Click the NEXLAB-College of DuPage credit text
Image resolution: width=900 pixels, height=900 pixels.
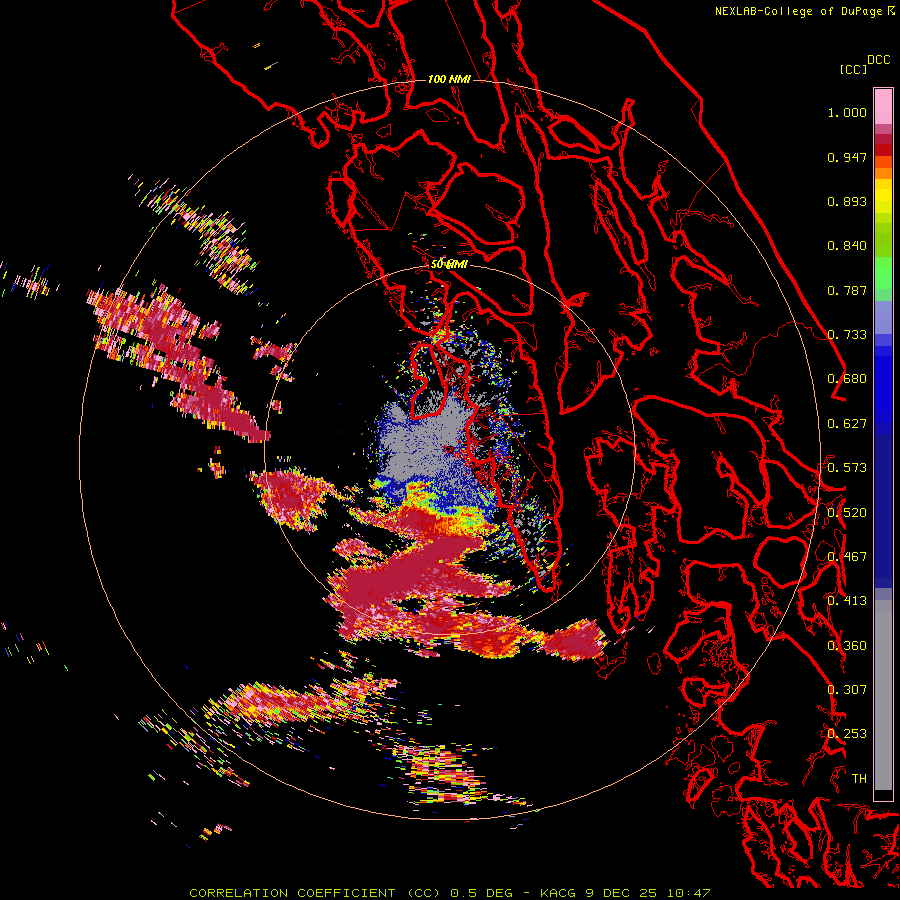click(805, 11)
